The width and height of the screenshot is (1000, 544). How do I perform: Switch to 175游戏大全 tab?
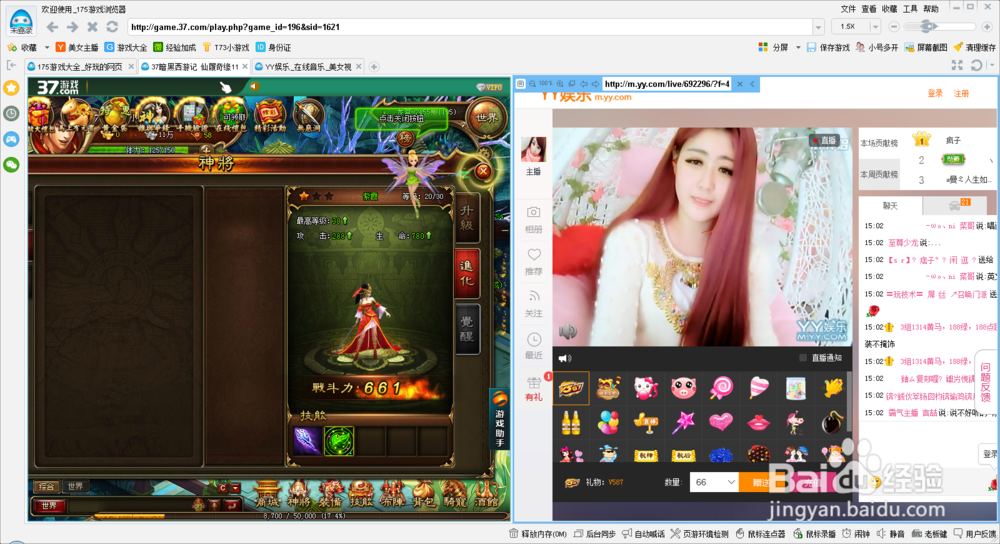(79, 66)
